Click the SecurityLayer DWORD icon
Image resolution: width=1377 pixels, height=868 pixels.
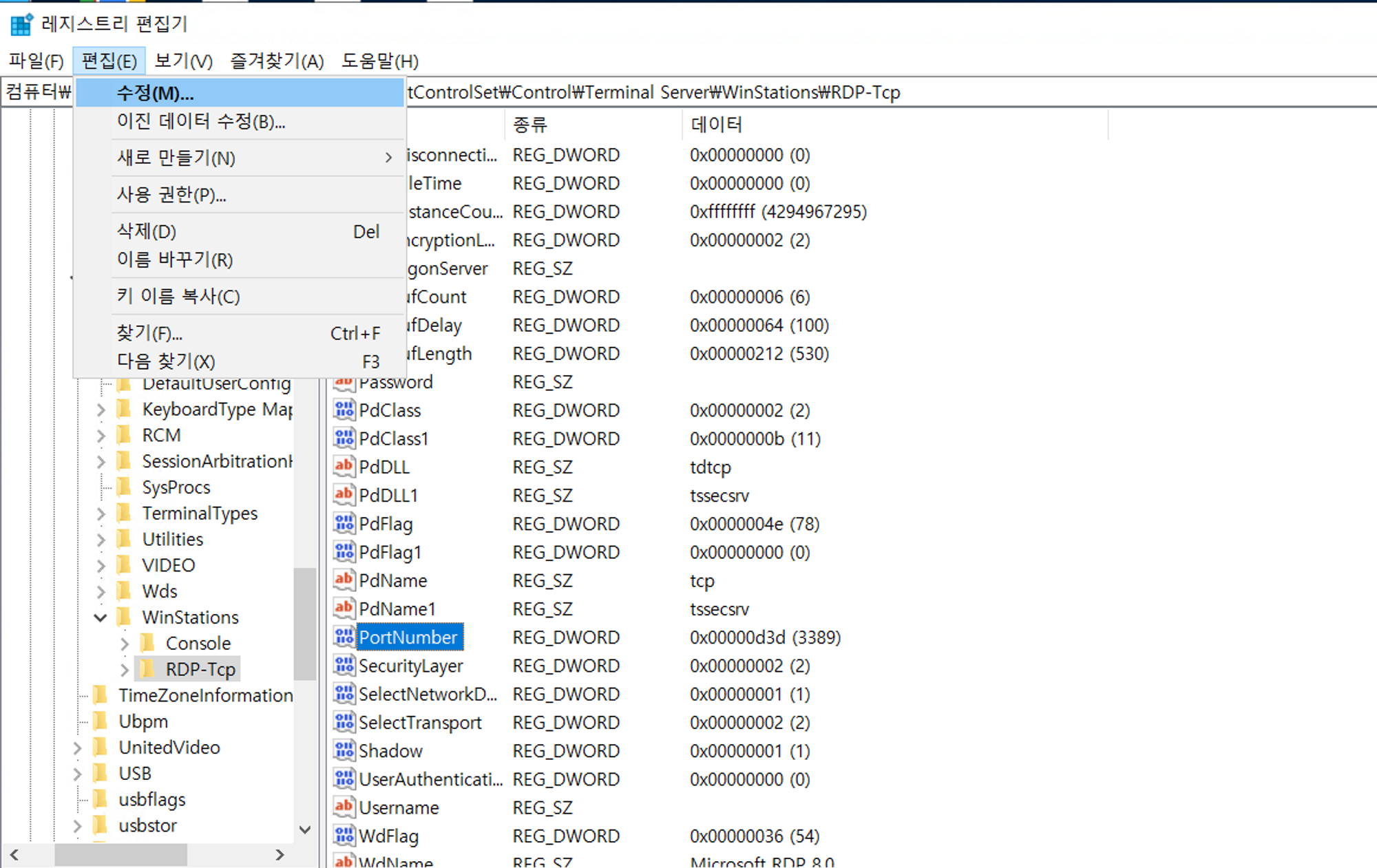pyautogui.click(x=344, y=666)
